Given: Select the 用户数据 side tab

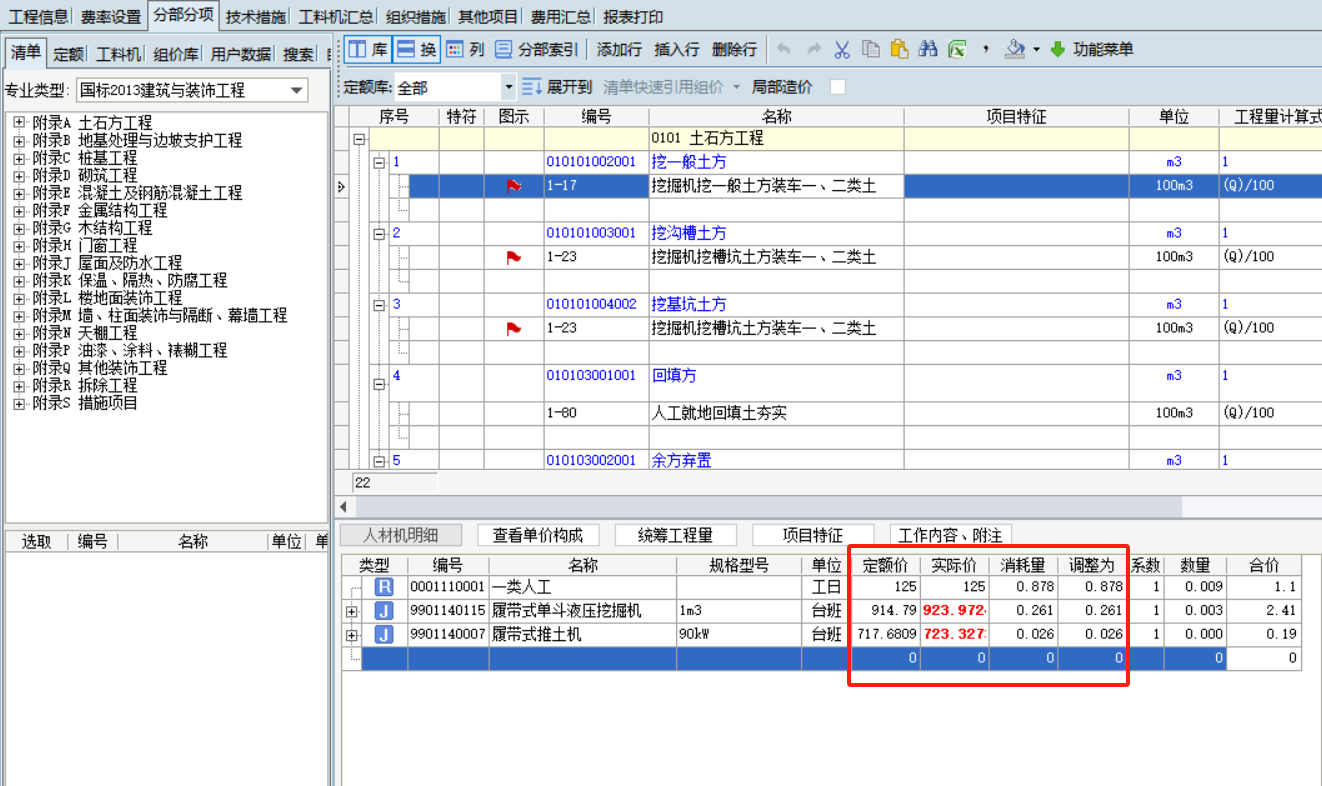Looking at the screenshot, I should tap(241, 54).
